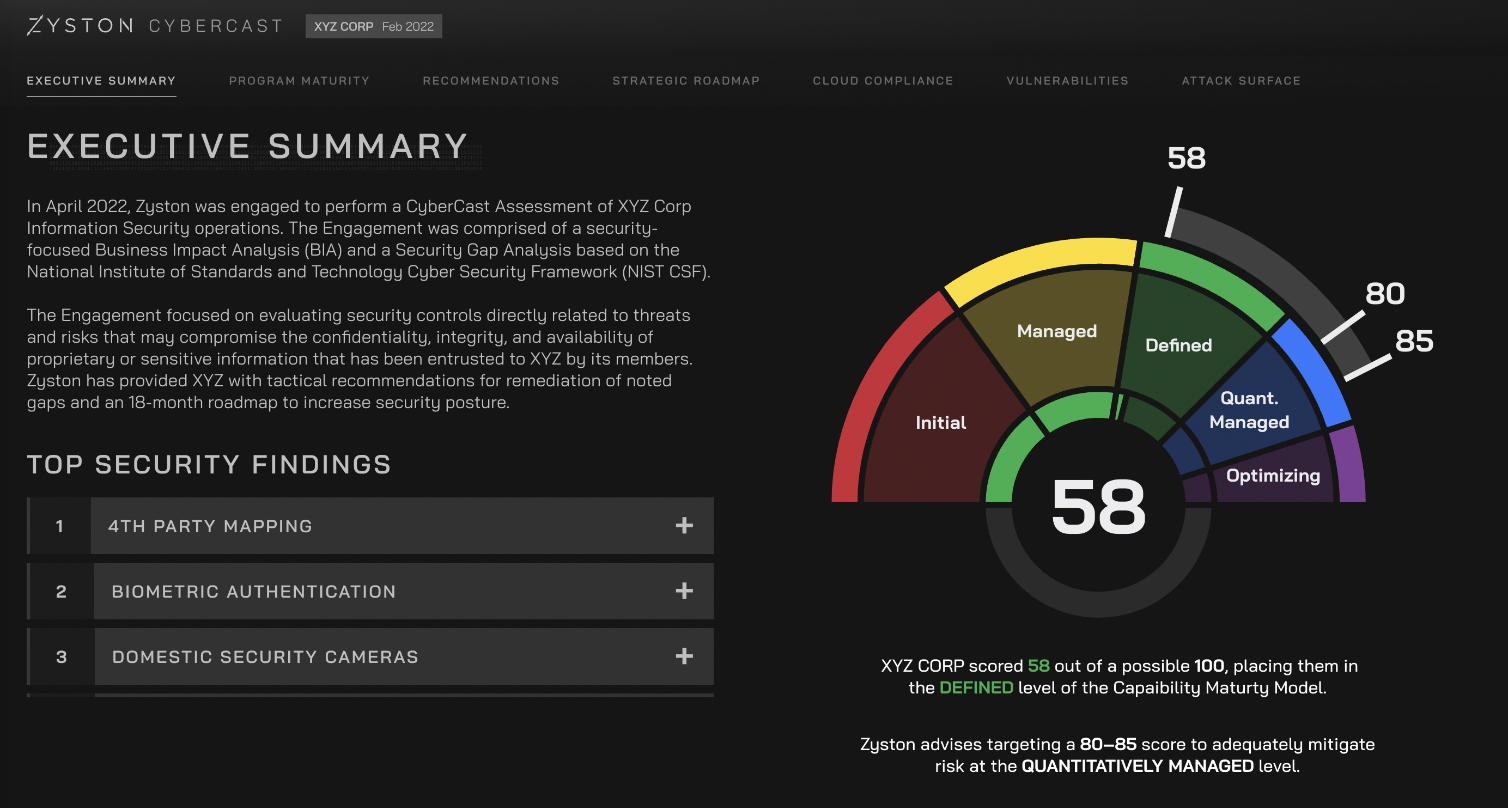Click the XYZ CORP Feb 2022 badge
The height and width of the screenshot is (808, 1508).
tap(373, 26)
